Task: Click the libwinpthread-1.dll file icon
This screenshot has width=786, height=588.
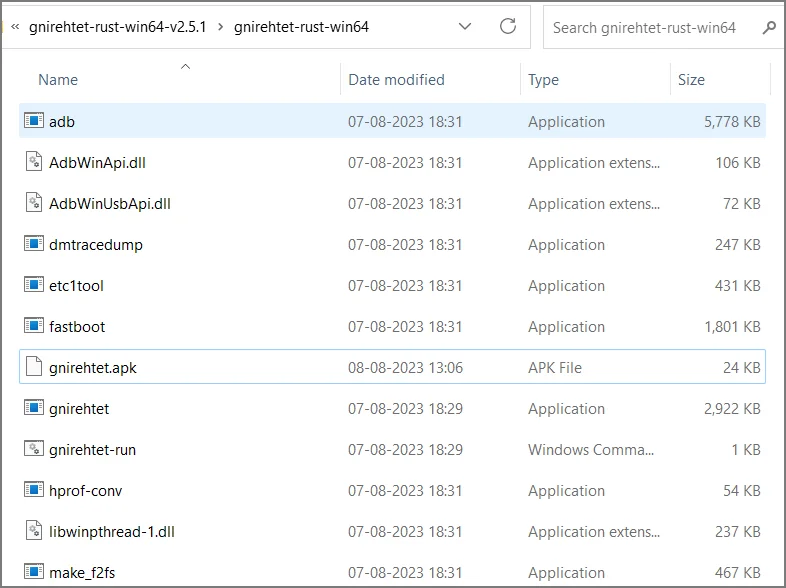Action: tap(34, 530)
